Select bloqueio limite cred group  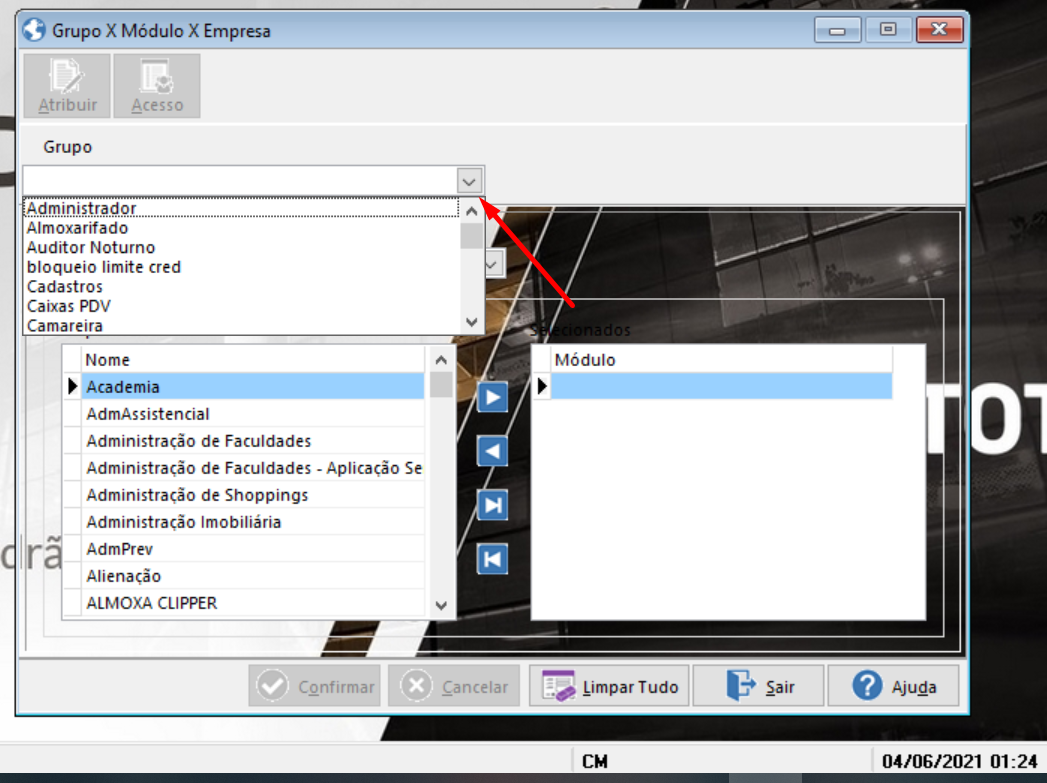coord(242,267)
